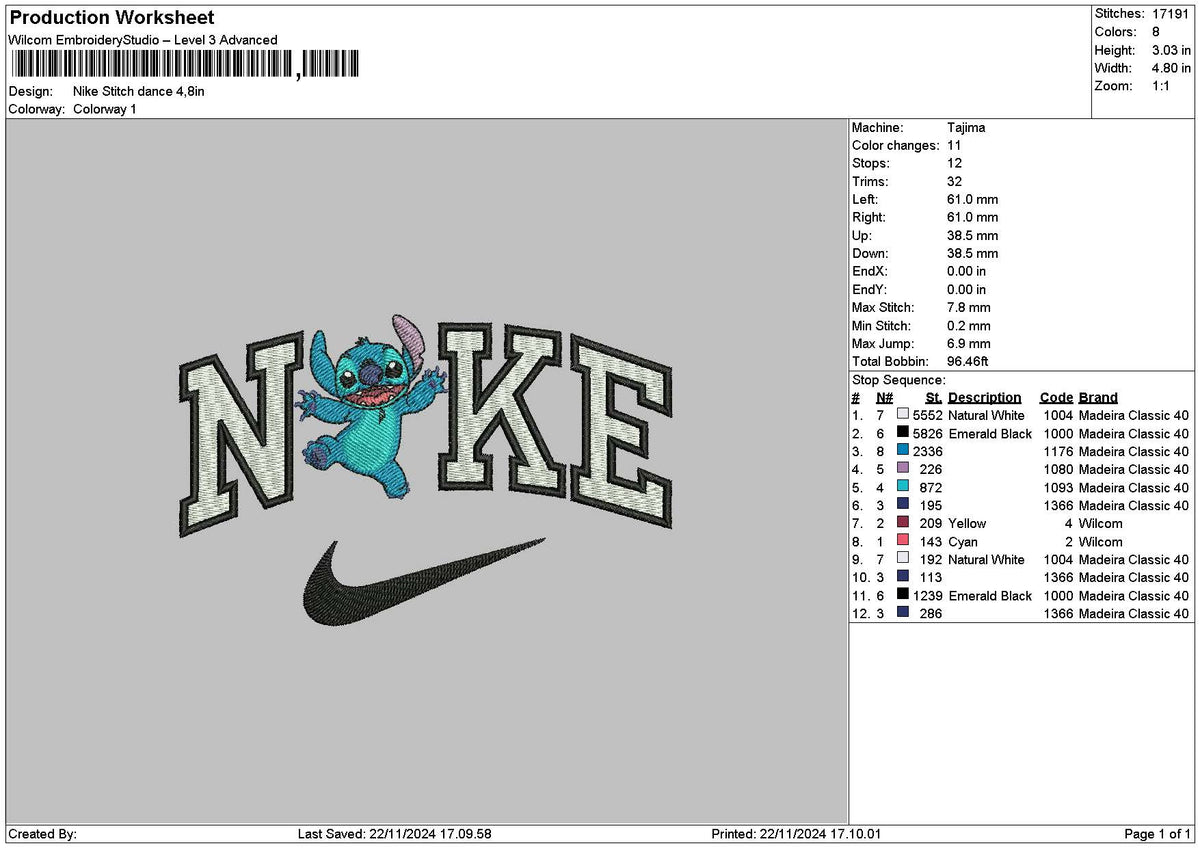
Task: Click the stitch count '1239' in stop 11
Action: (x=928, y=596)
